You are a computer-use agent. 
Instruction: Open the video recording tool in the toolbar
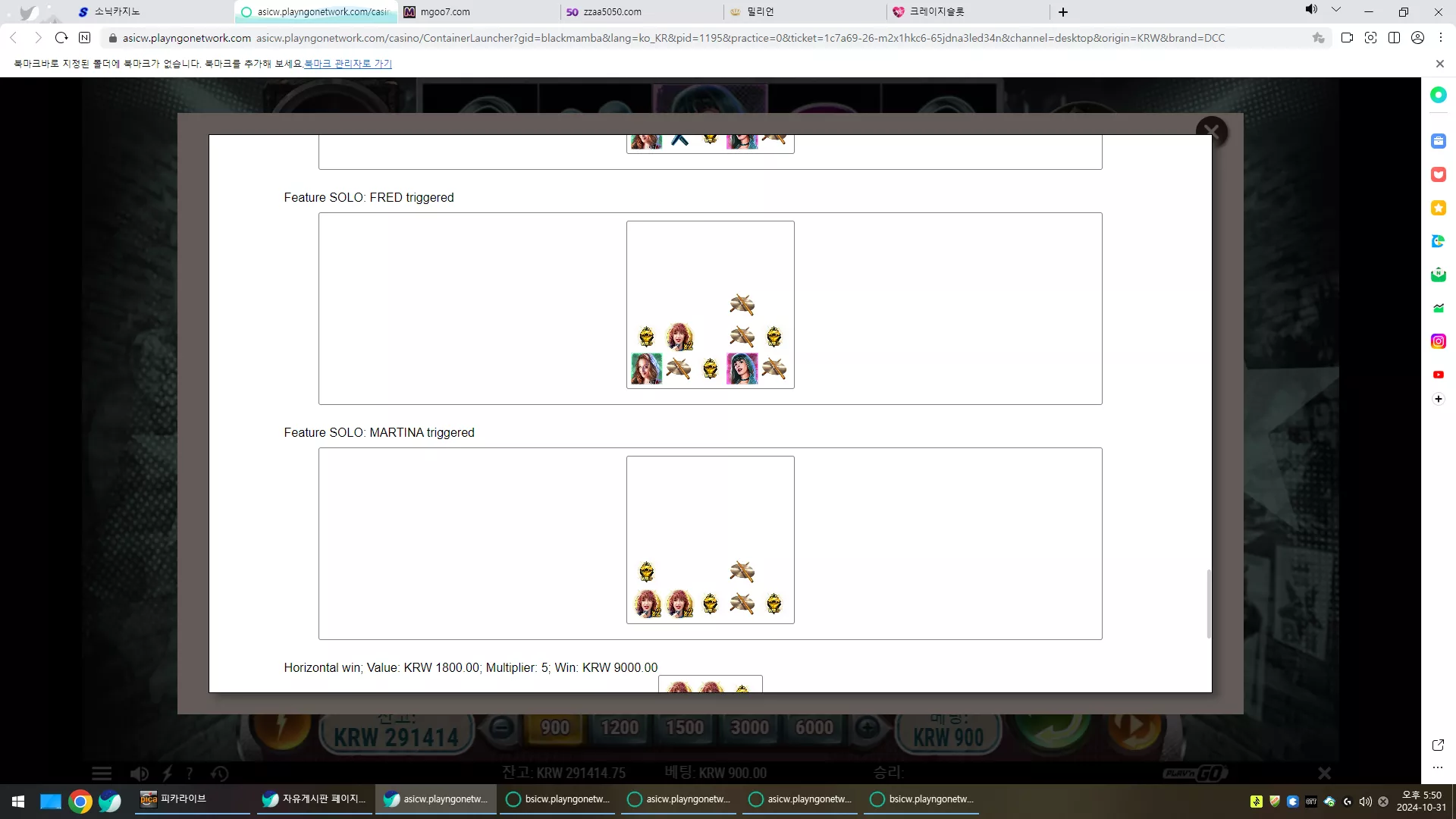pyautogui.click(x=1347, y=38)
